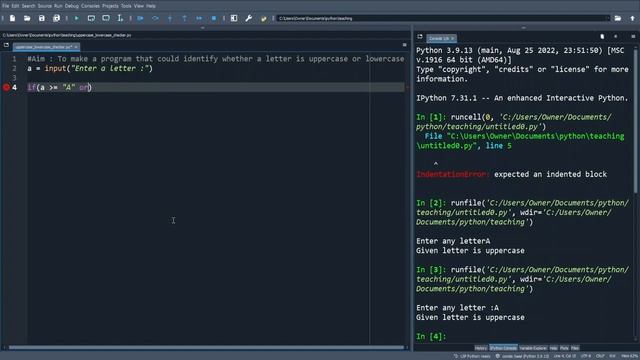
Task: Go up to the parent directory
Action: 632,18
